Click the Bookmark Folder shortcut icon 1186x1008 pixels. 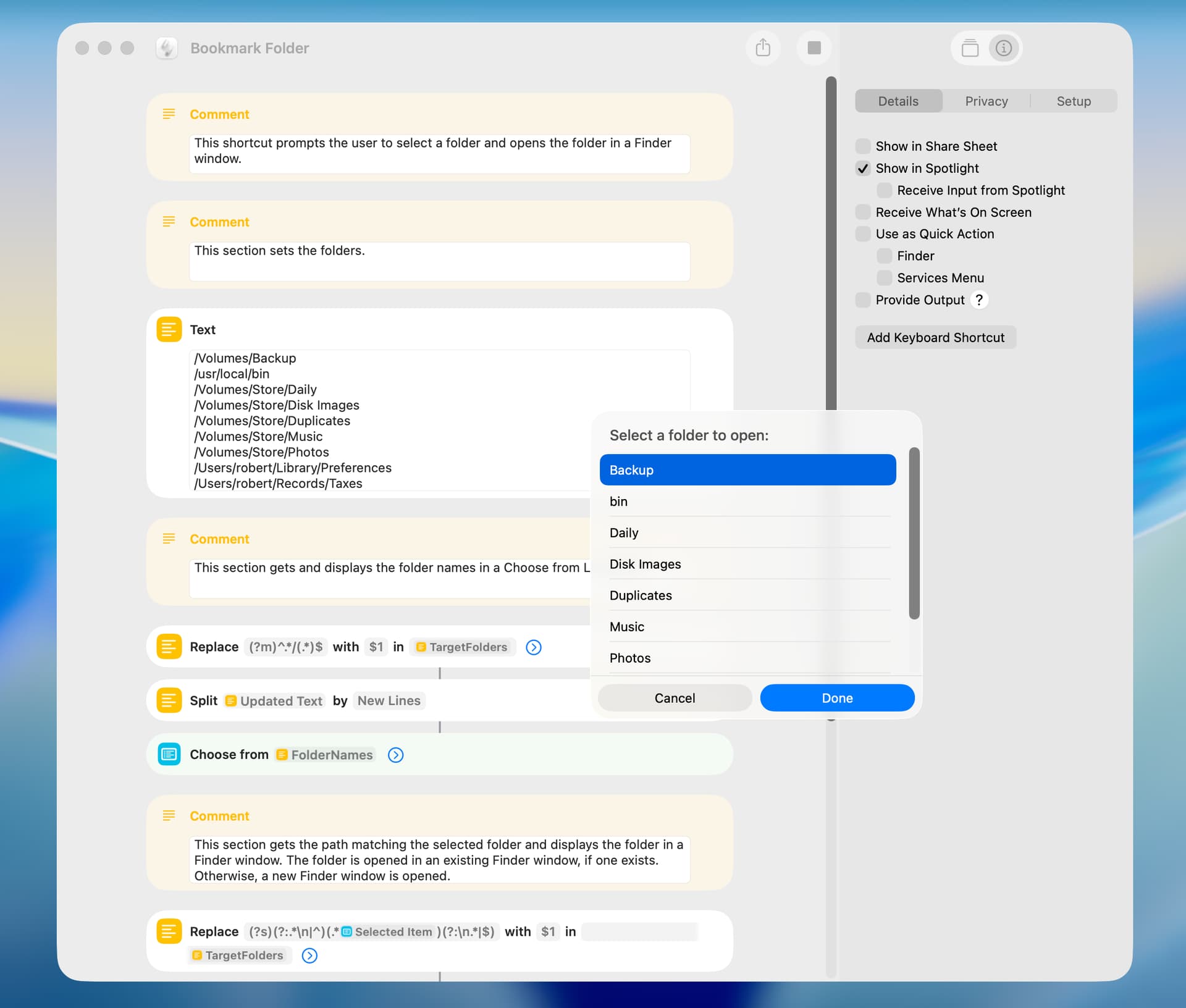(x=167, y=48)
